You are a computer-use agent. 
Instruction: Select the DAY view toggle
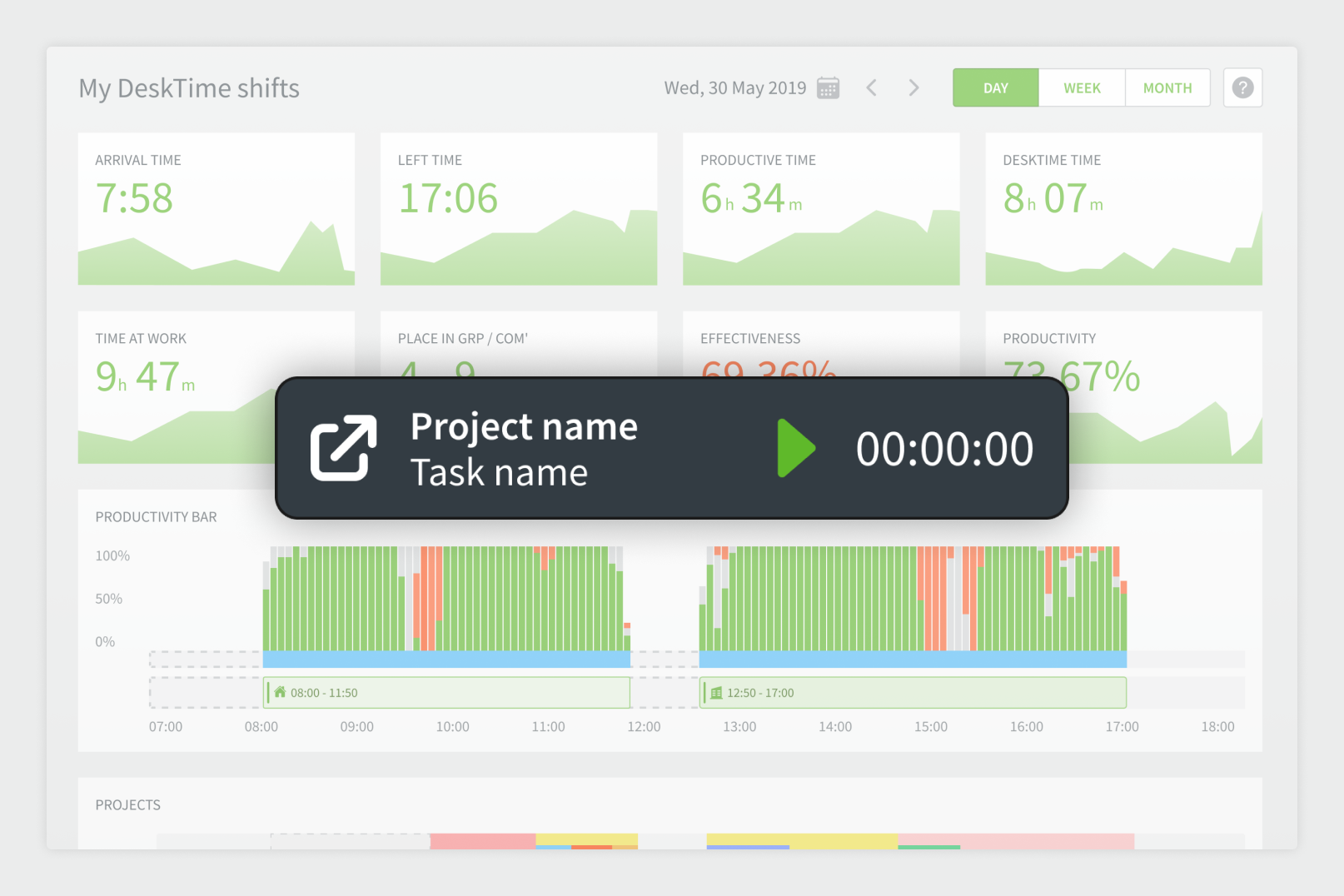(995, 87)
